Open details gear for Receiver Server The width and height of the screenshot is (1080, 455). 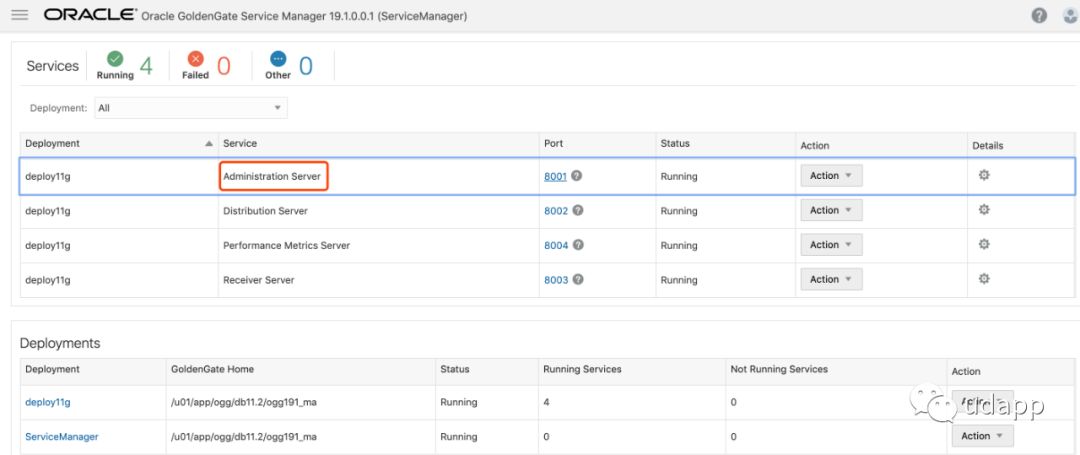tap(984, 279)
